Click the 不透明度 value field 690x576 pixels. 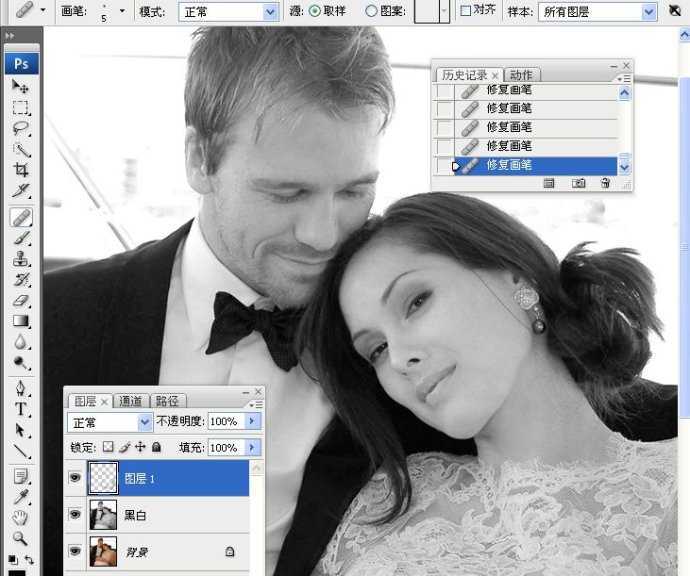pyautogui.click(x=225, y=421)
